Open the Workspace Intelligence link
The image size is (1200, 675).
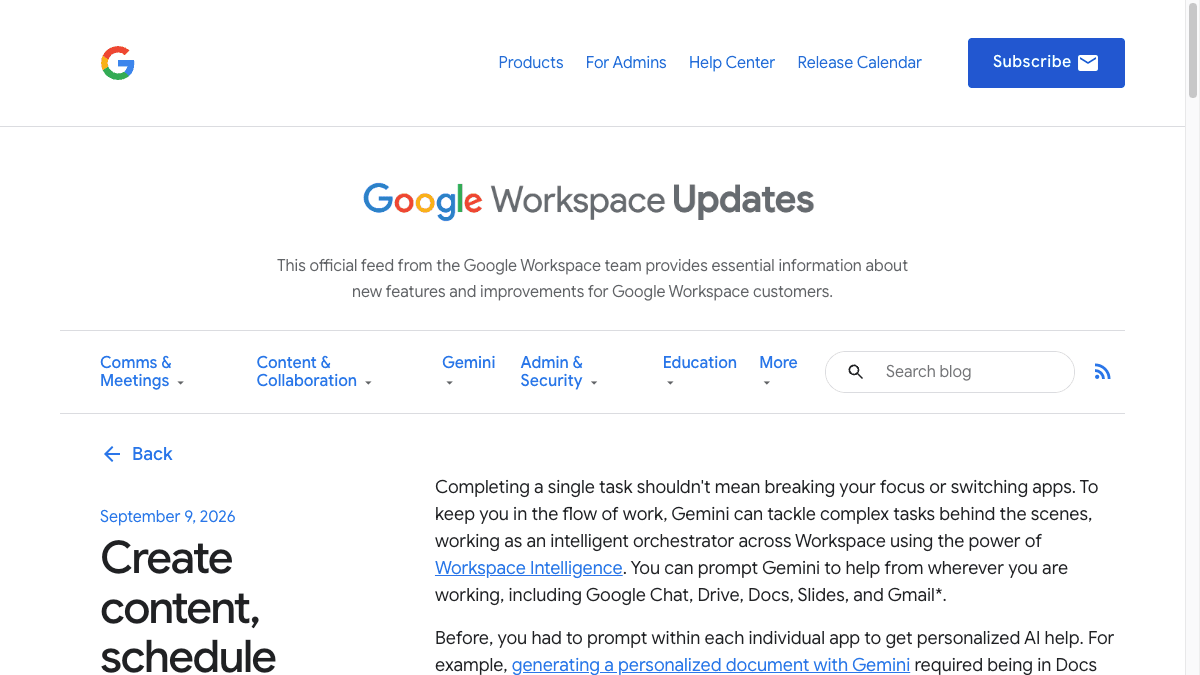[x=529, y=568]
